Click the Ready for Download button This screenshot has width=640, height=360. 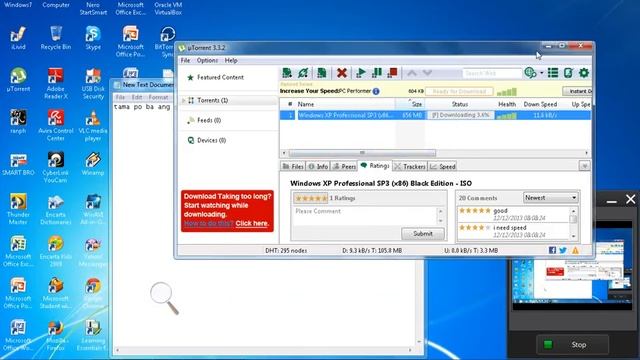[459, 91]
